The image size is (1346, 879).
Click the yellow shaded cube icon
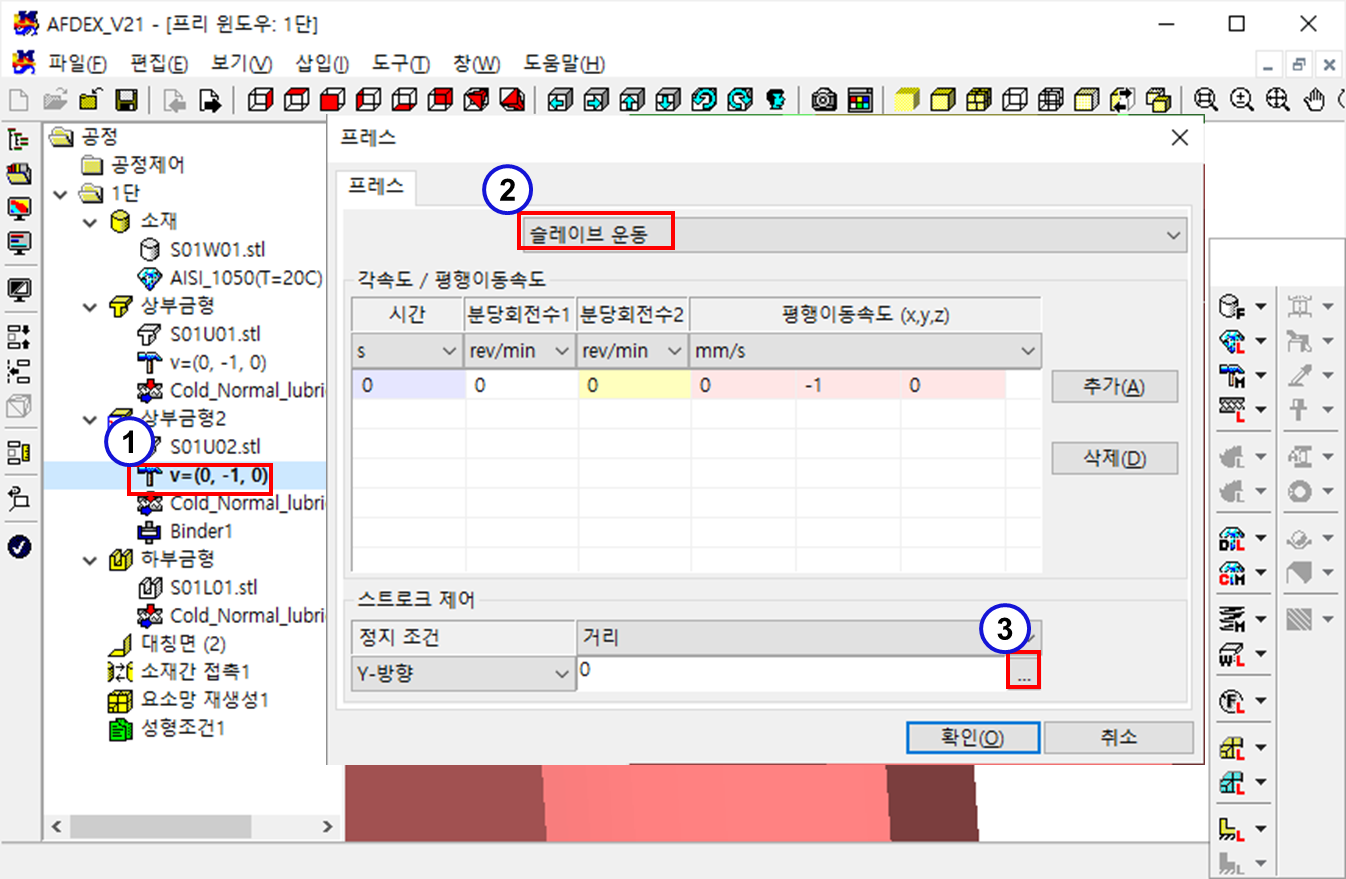point(906,100)
